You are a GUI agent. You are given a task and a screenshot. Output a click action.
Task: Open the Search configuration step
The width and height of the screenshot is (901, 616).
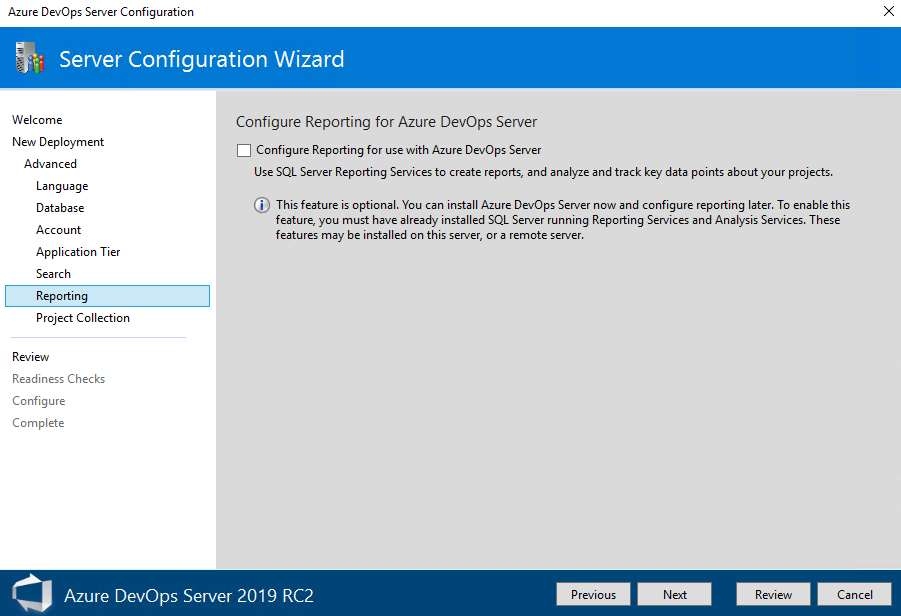click(53, 273)
